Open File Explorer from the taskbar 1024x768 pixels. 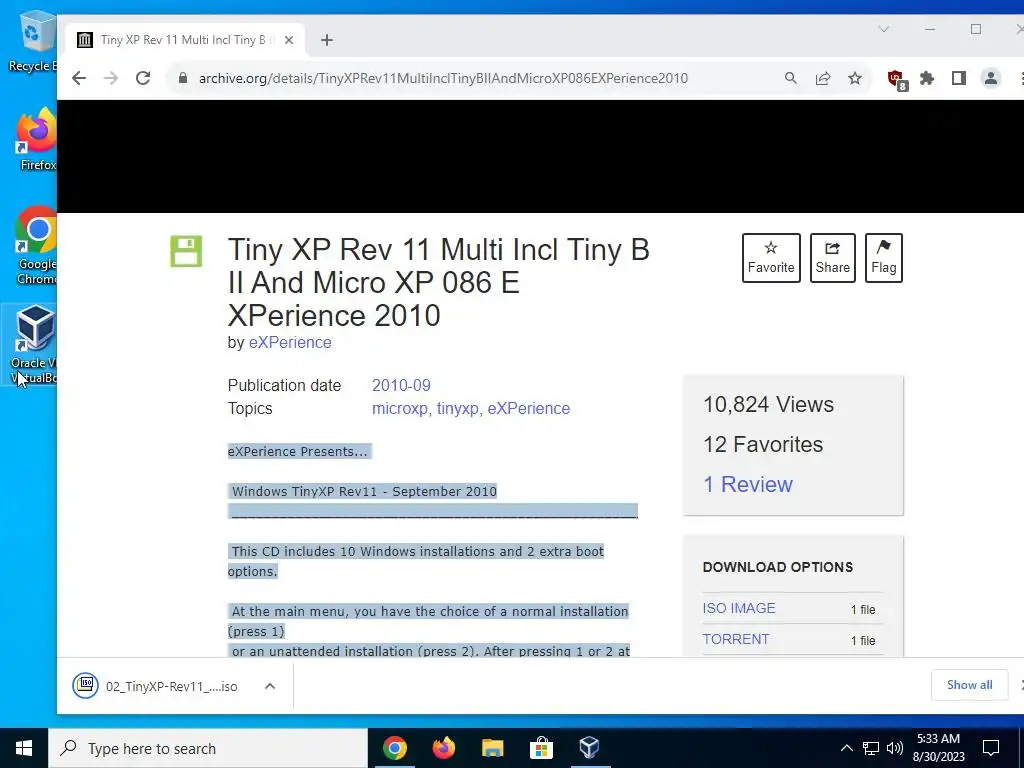click(492, 748)
